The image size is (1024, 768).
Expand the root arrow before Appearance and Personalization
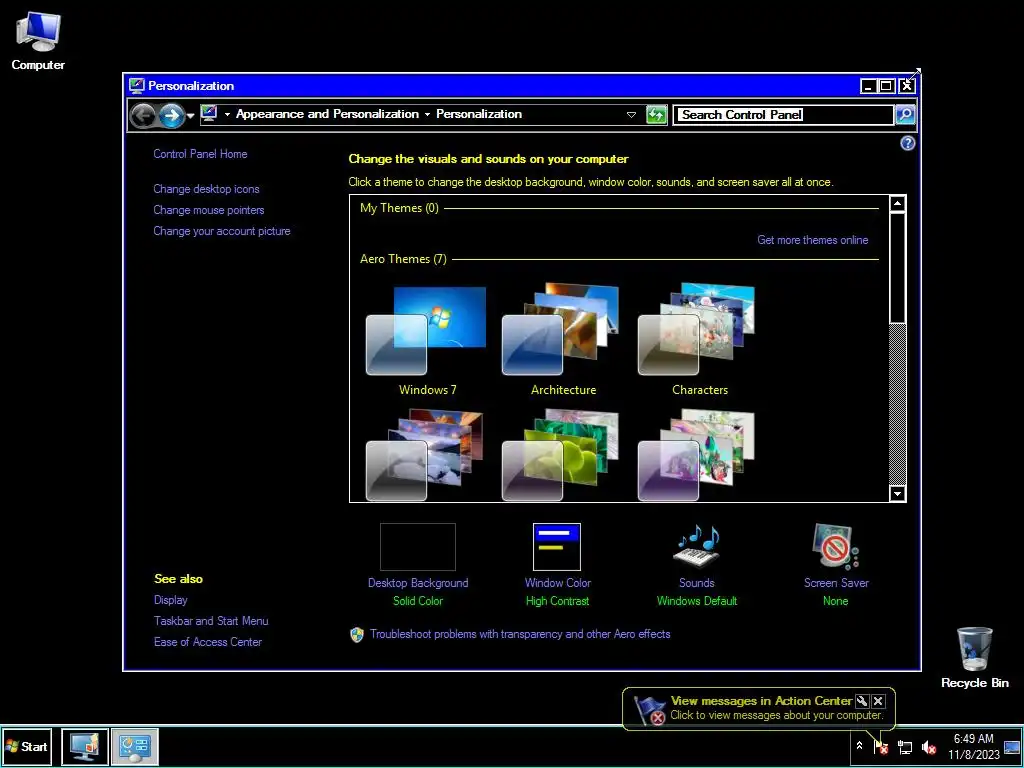point(227,114)
